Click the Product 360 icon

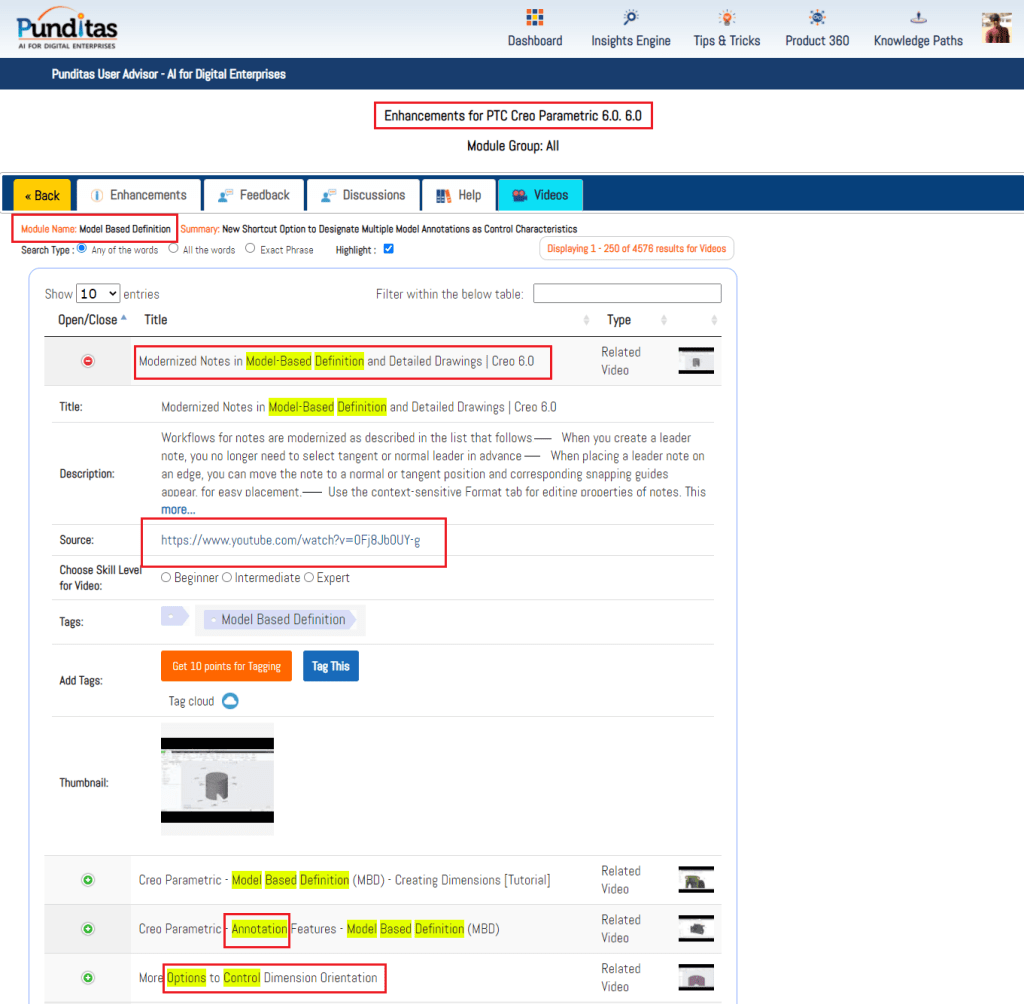coord(817,18)
